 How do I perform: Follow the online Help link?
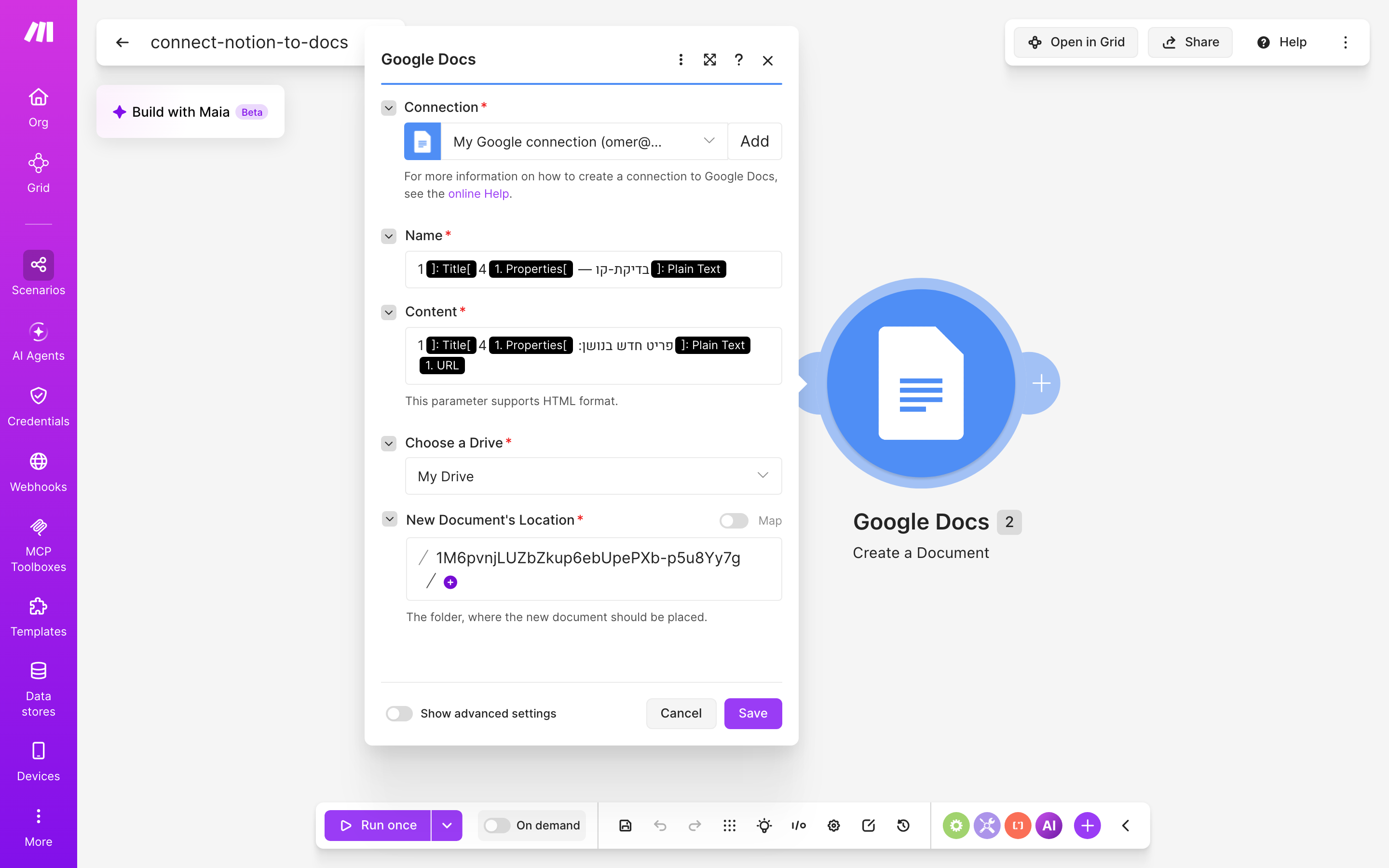[478, 194]
